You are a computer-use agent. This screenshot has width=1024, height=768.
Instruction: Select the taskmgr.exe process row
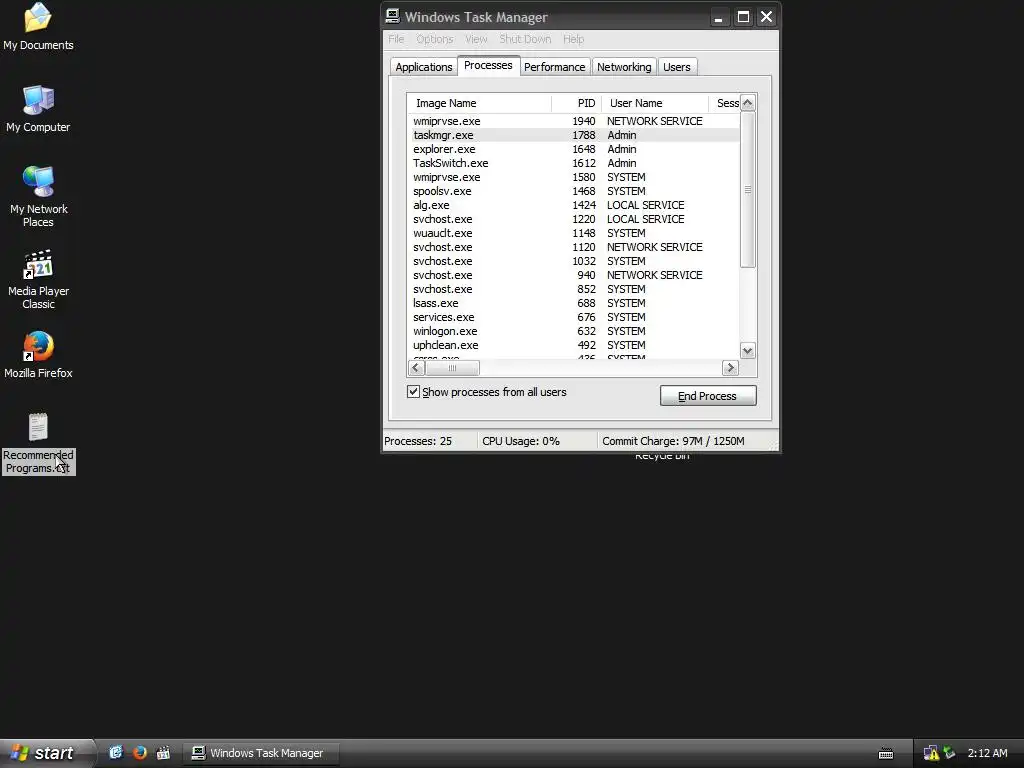[574, 135]
